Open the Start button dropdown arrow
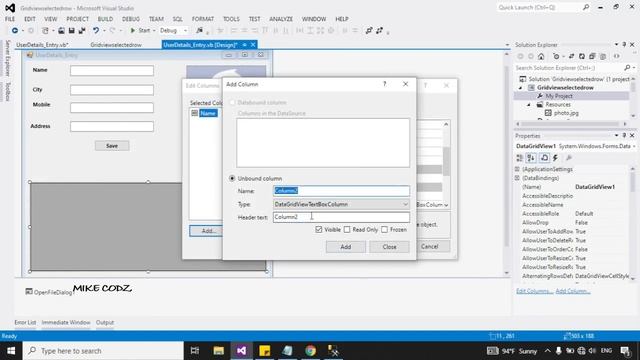This screenshot has width=640, height=360. [154, 31]
